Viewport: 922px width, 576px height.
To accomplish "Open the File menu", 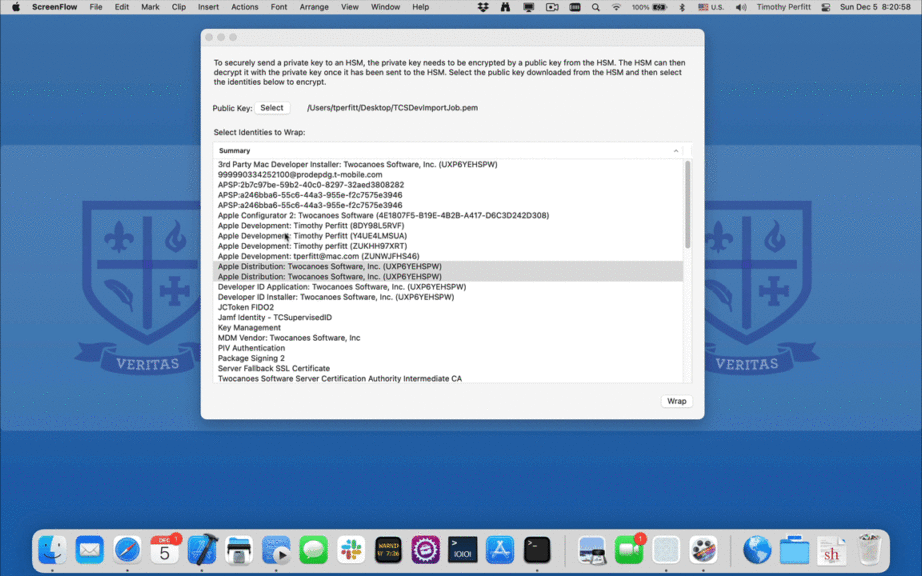I will tap(96, 7).
